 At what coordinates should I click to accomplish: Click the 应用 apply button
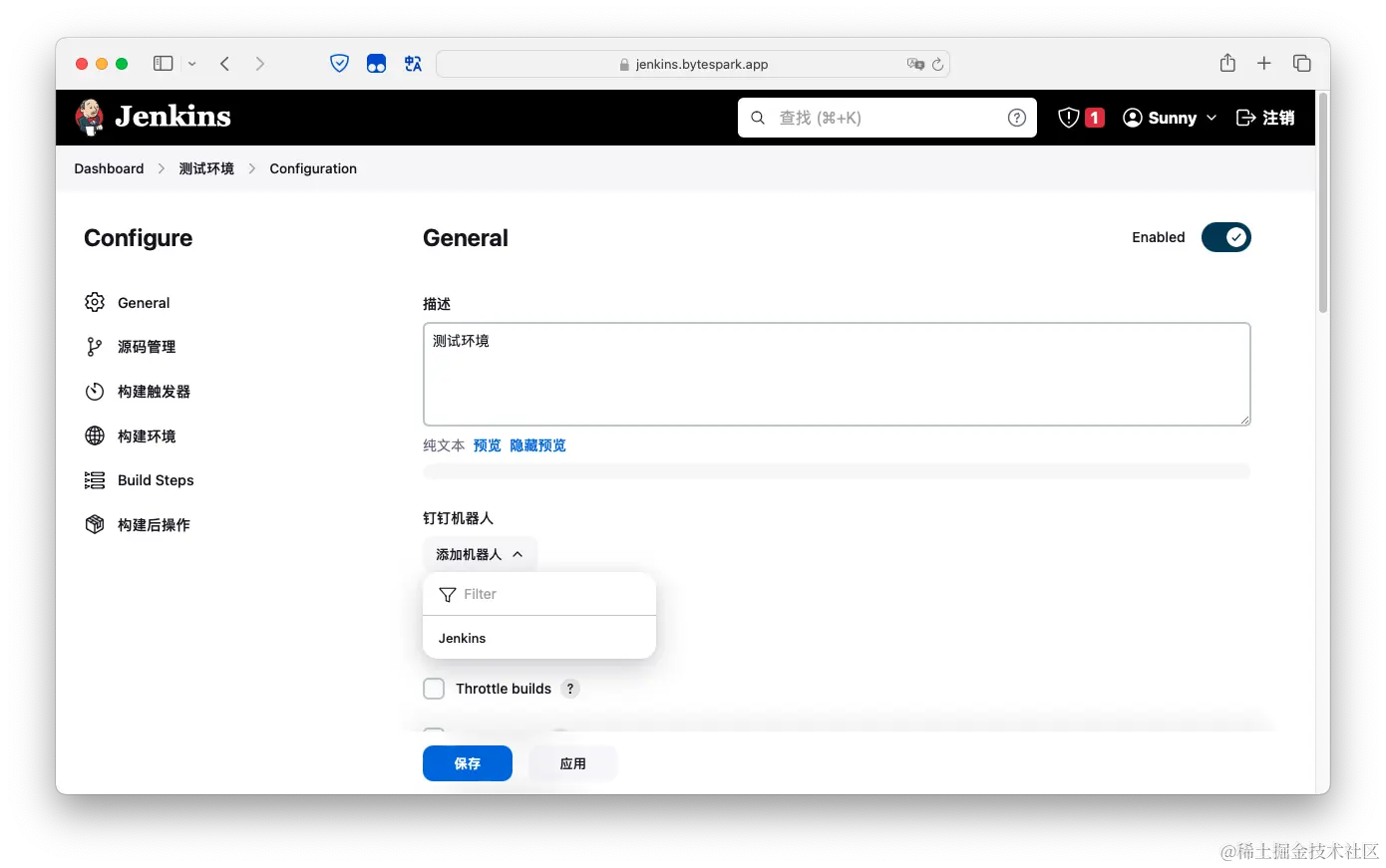pos(572,763)
